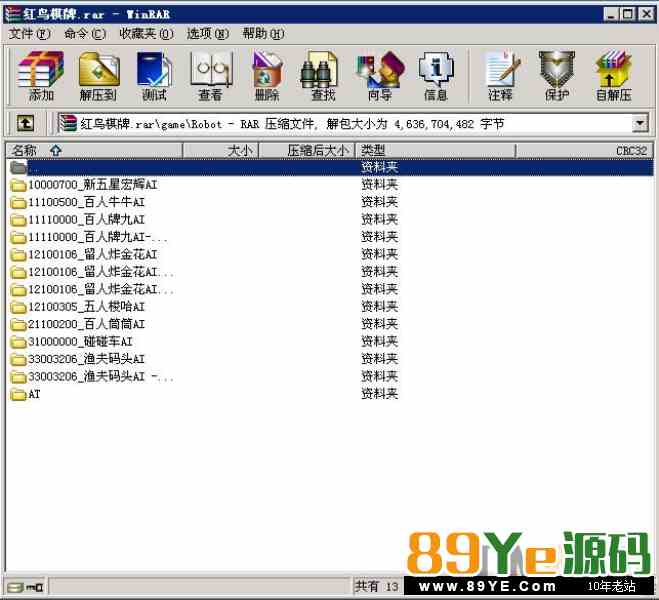Show archive 信息 (Info)
659x600 pixels.
[x=436, y=76]
